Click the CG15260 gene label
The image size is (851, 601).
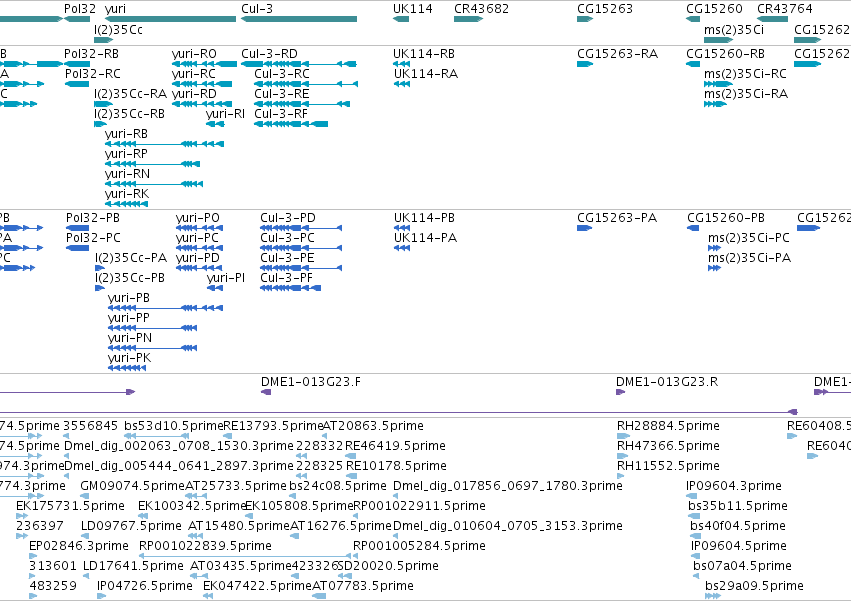[714, 9]
